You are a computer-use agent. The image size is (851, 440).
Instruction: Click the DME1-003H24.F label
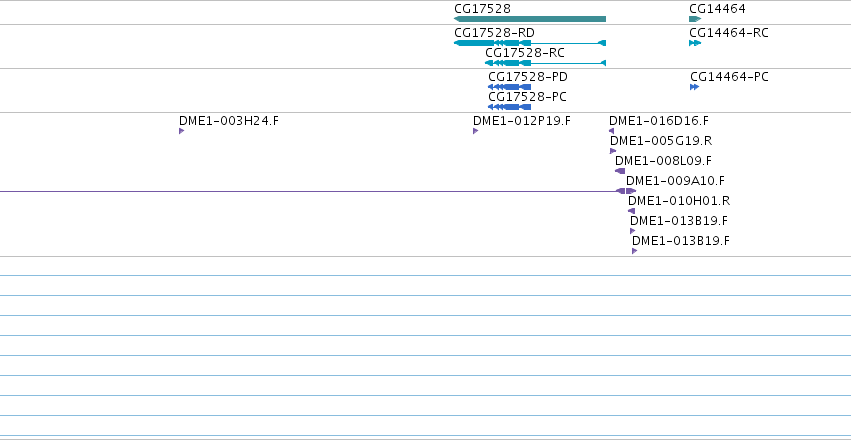click(229, 120)
